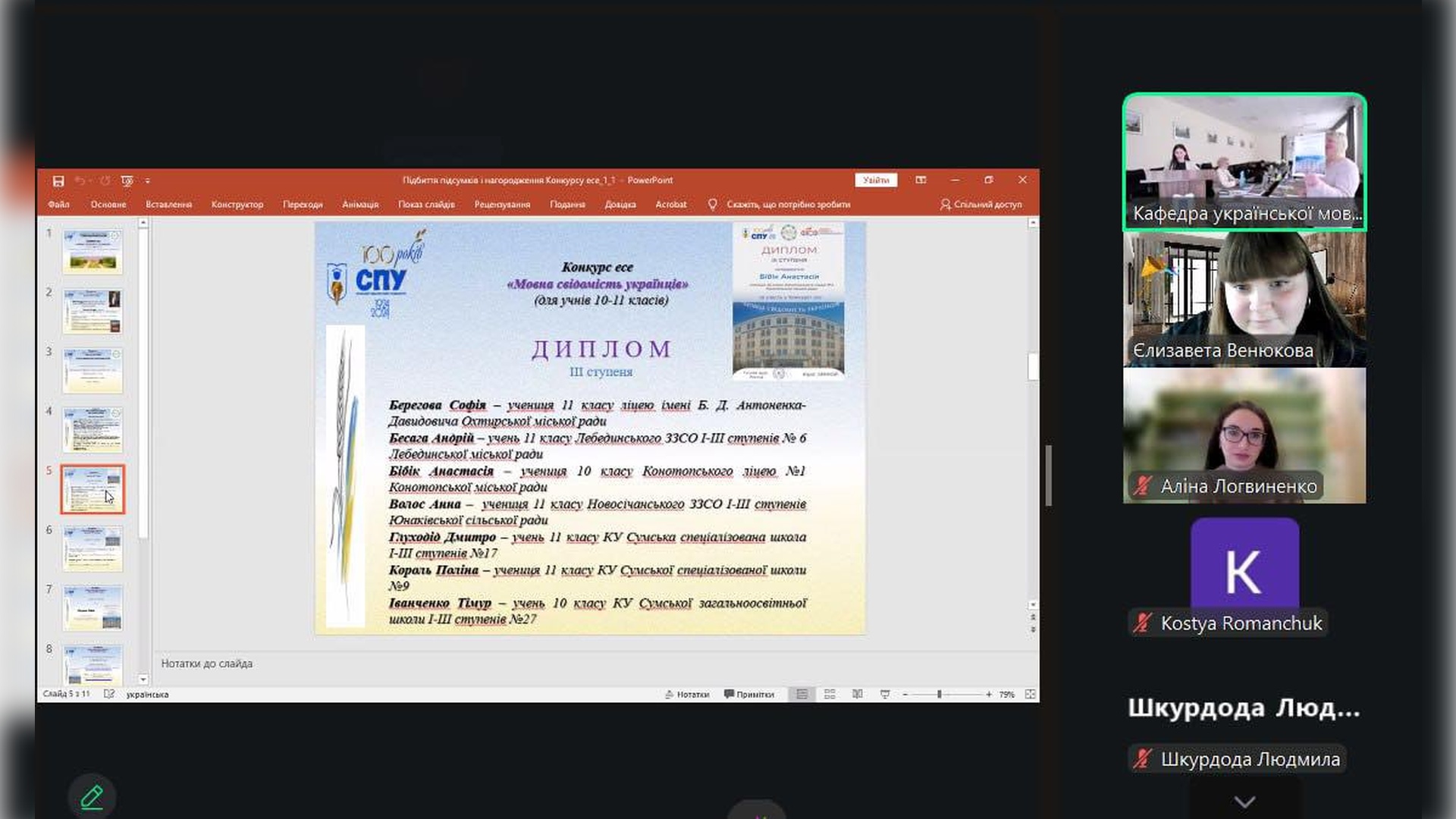Expand more participants chevron below video list

click(x=1244, y=802)
